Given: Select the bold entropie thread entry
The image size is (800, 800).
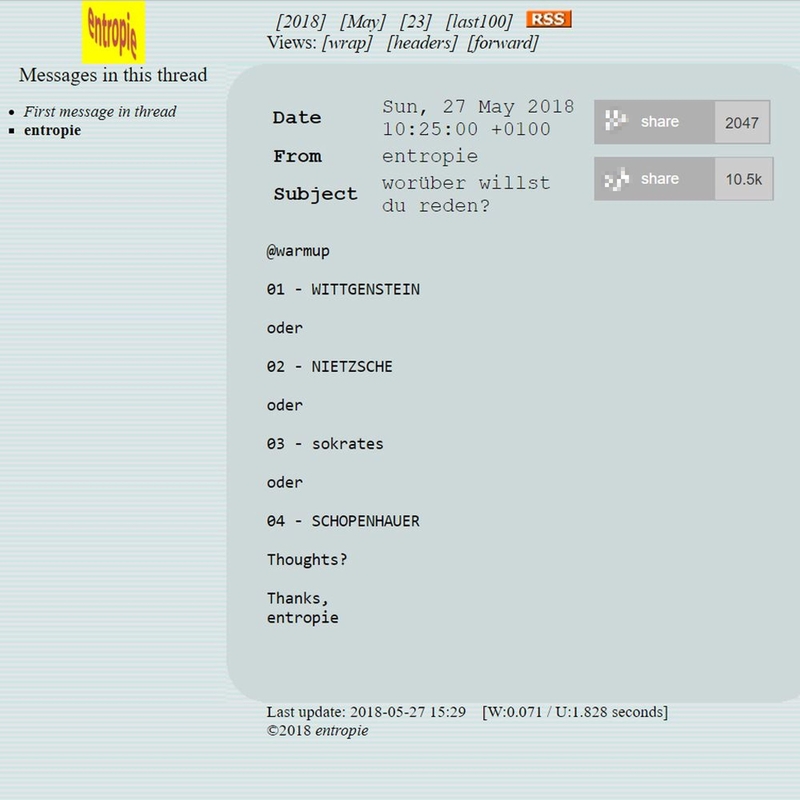Looking at the screenshot, I should point(52,130).
